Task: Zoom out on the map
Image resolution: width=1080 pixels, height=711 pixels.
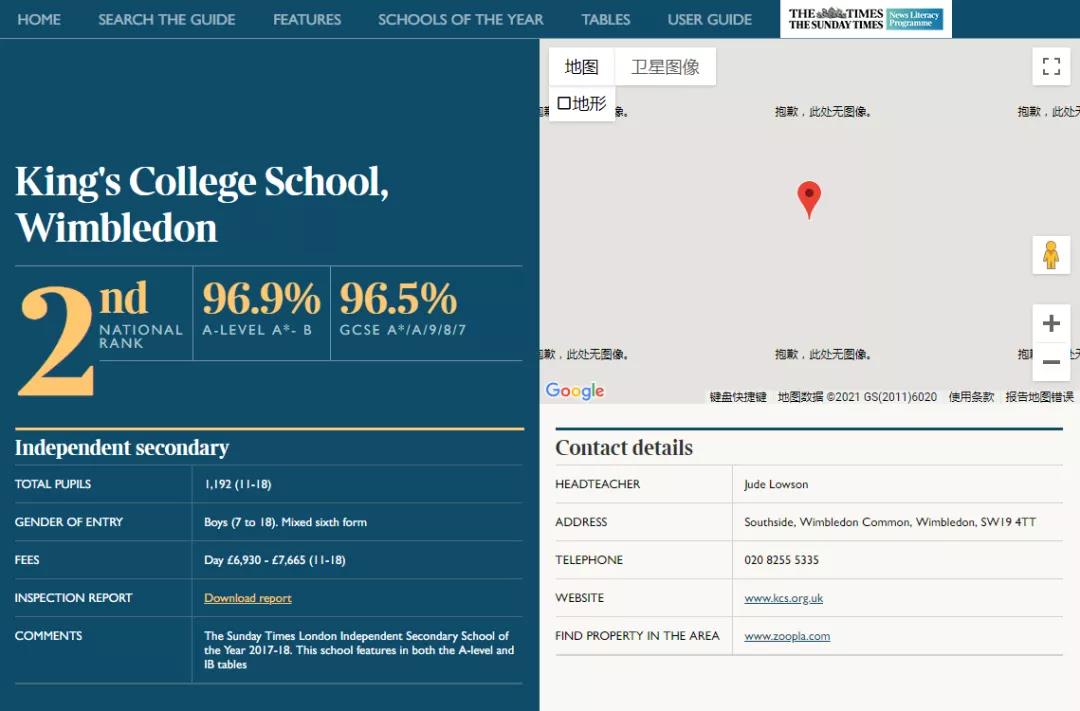Action: point(1051,362)
